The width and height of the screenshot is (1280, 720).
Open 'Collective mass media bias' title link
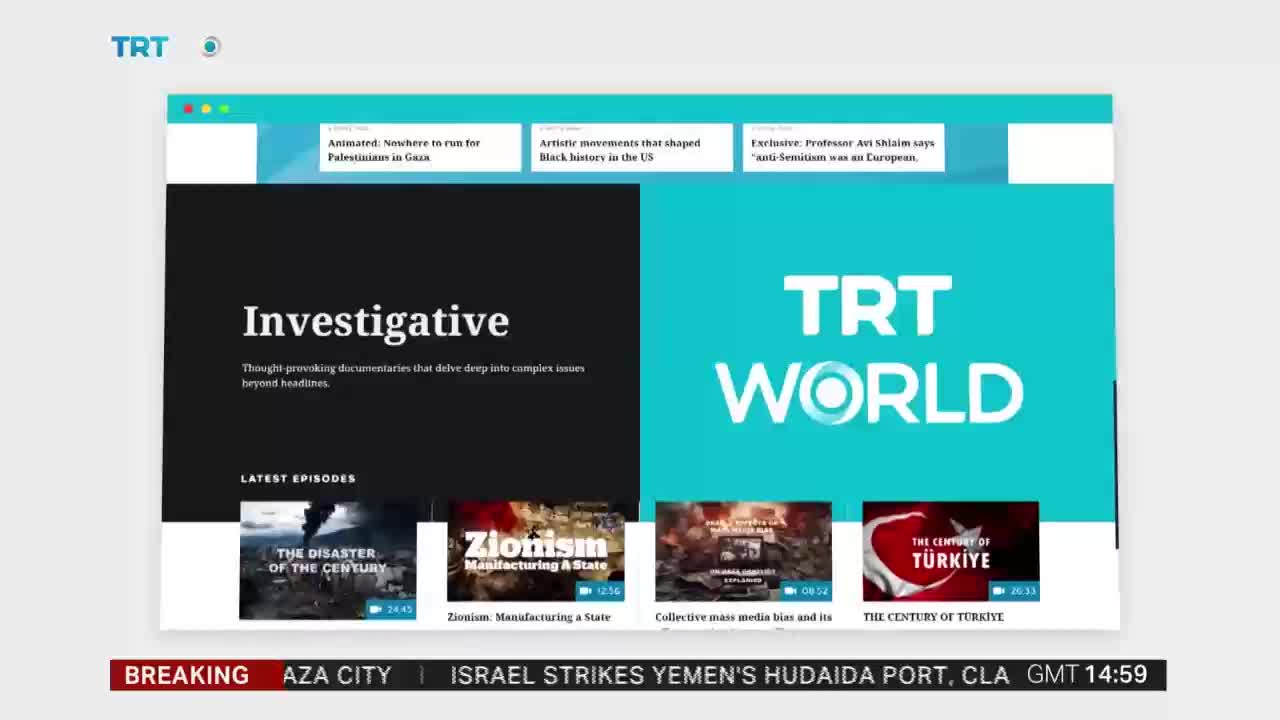point(743,617)
